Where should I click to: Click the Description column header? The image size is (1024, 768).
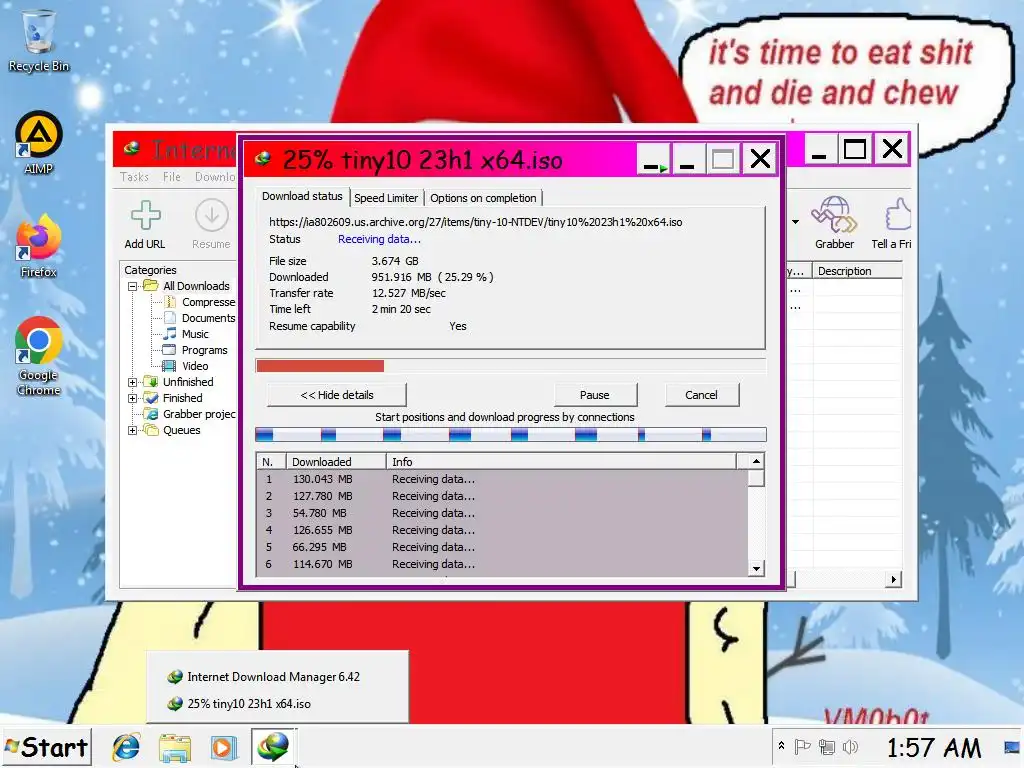click(x=857, y=271)
